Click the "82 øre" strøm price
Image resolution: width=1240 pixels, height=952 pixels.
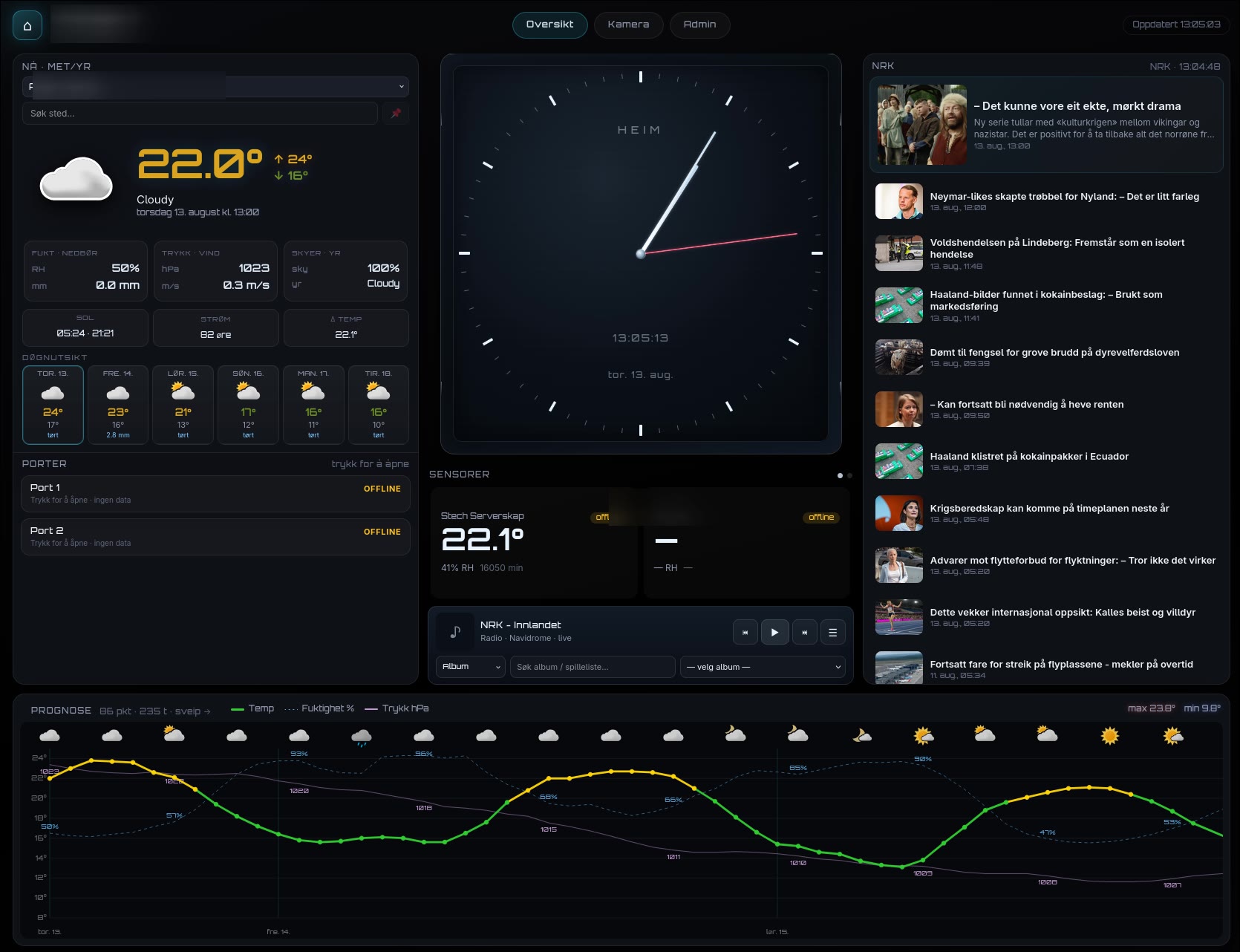[215, 335]
